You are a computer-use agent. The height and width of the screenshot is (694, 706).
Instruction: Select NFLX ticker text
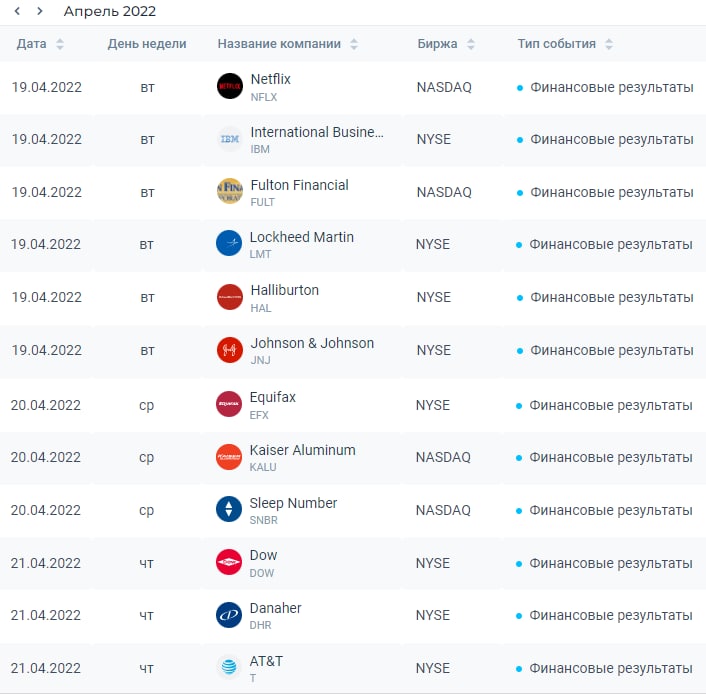tap(263, 97)
